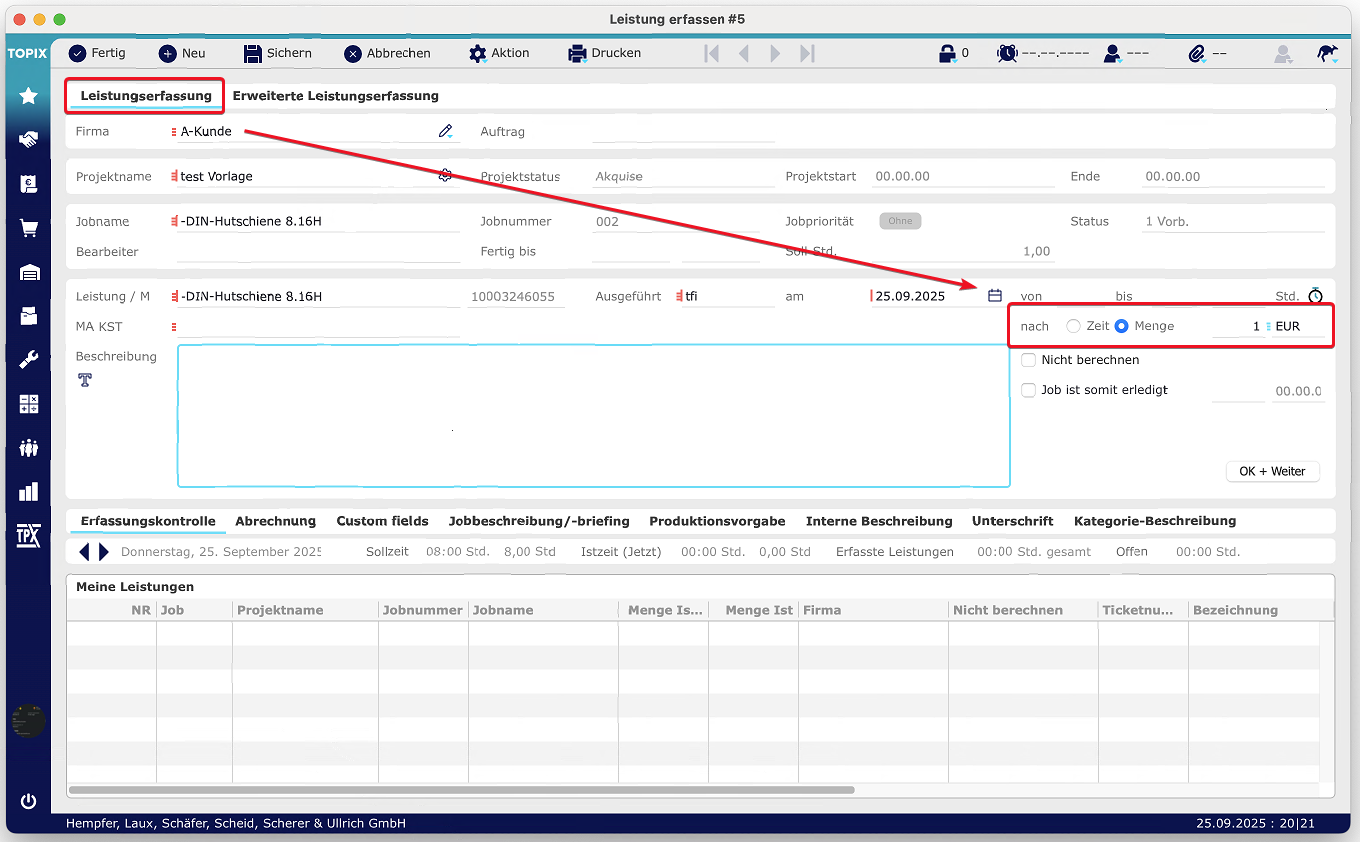Open the shopping cart module in sidebar
This screenshot has height=842, width=1360.
click(x=28, y=228)
